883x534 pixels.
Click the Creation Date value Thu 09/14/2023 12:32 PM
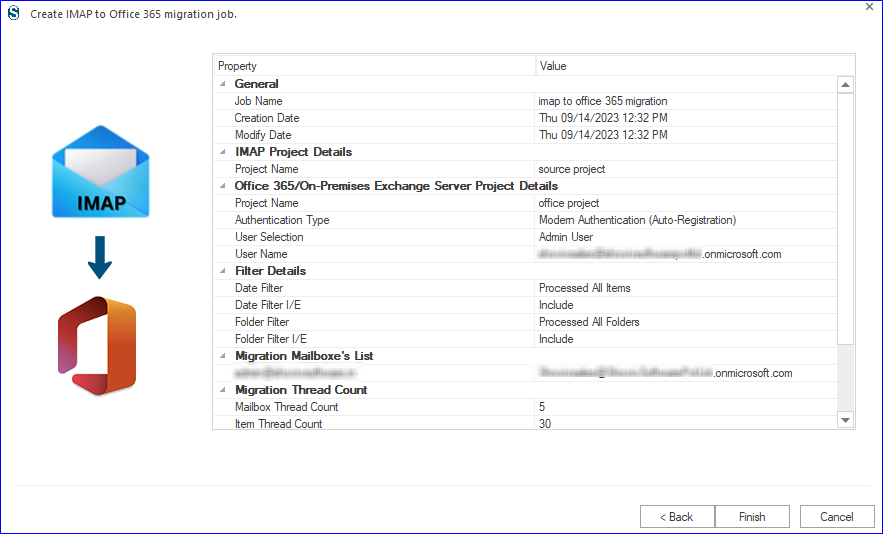(x=603, y=118)
